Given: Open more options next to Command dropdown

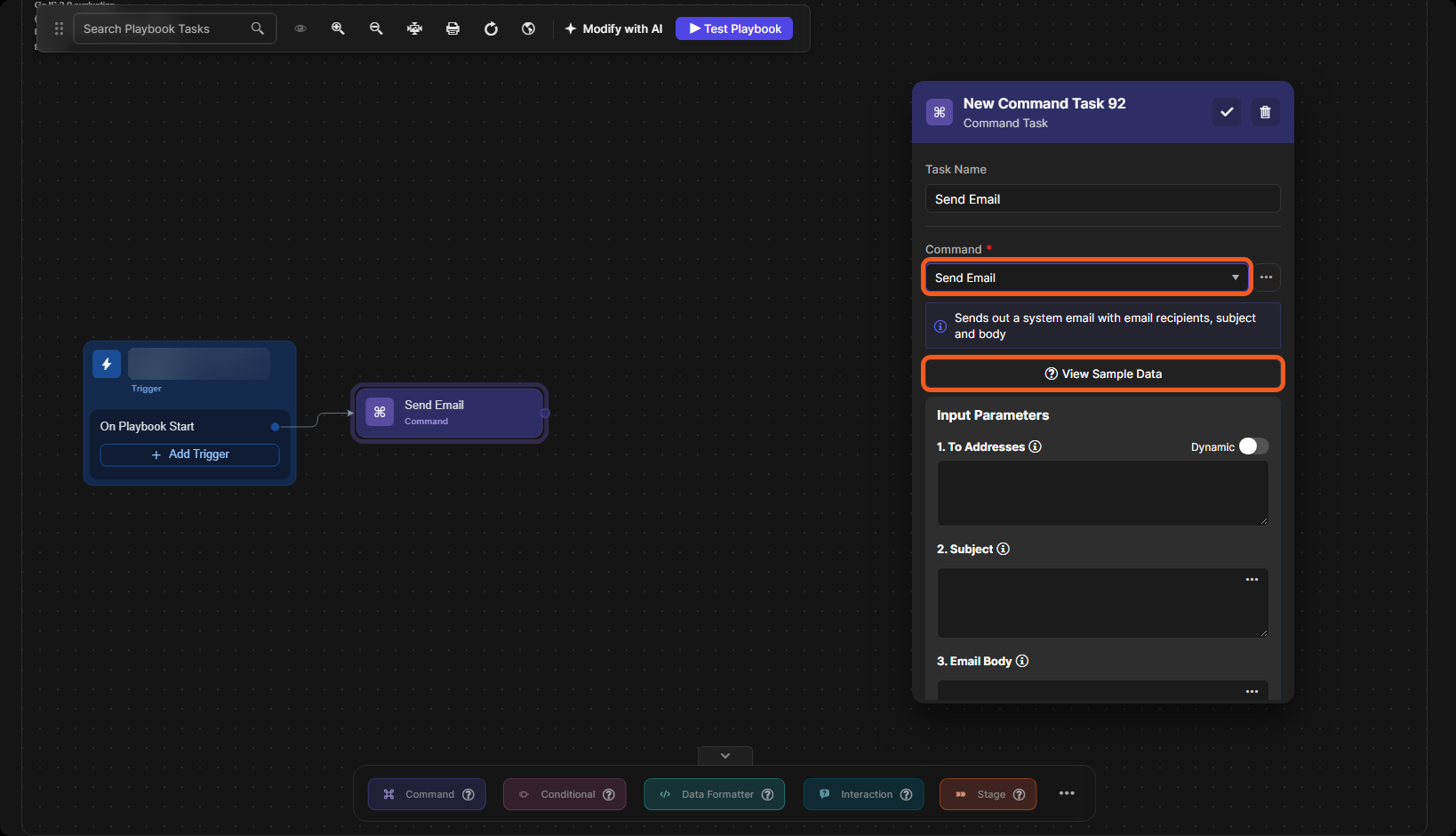Looking at the screenshot, I should click(x=1267, y=277).
